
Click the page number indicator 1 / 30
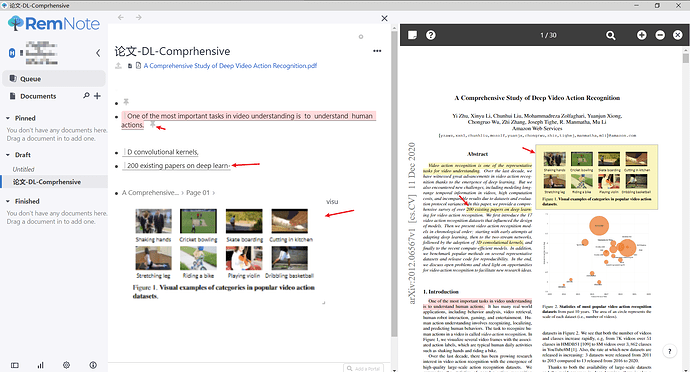(548, 35)
